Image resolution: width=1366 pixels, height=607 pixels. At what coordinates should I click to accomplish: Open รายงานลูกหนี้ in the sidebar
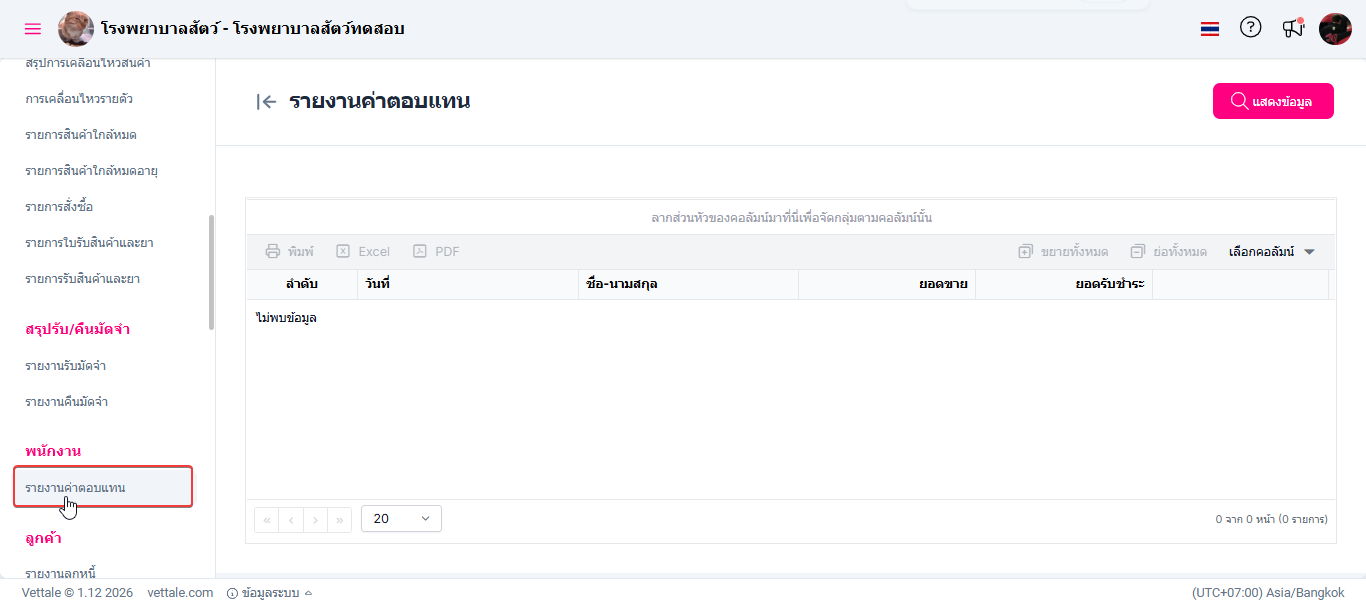(x=60, y=574)
